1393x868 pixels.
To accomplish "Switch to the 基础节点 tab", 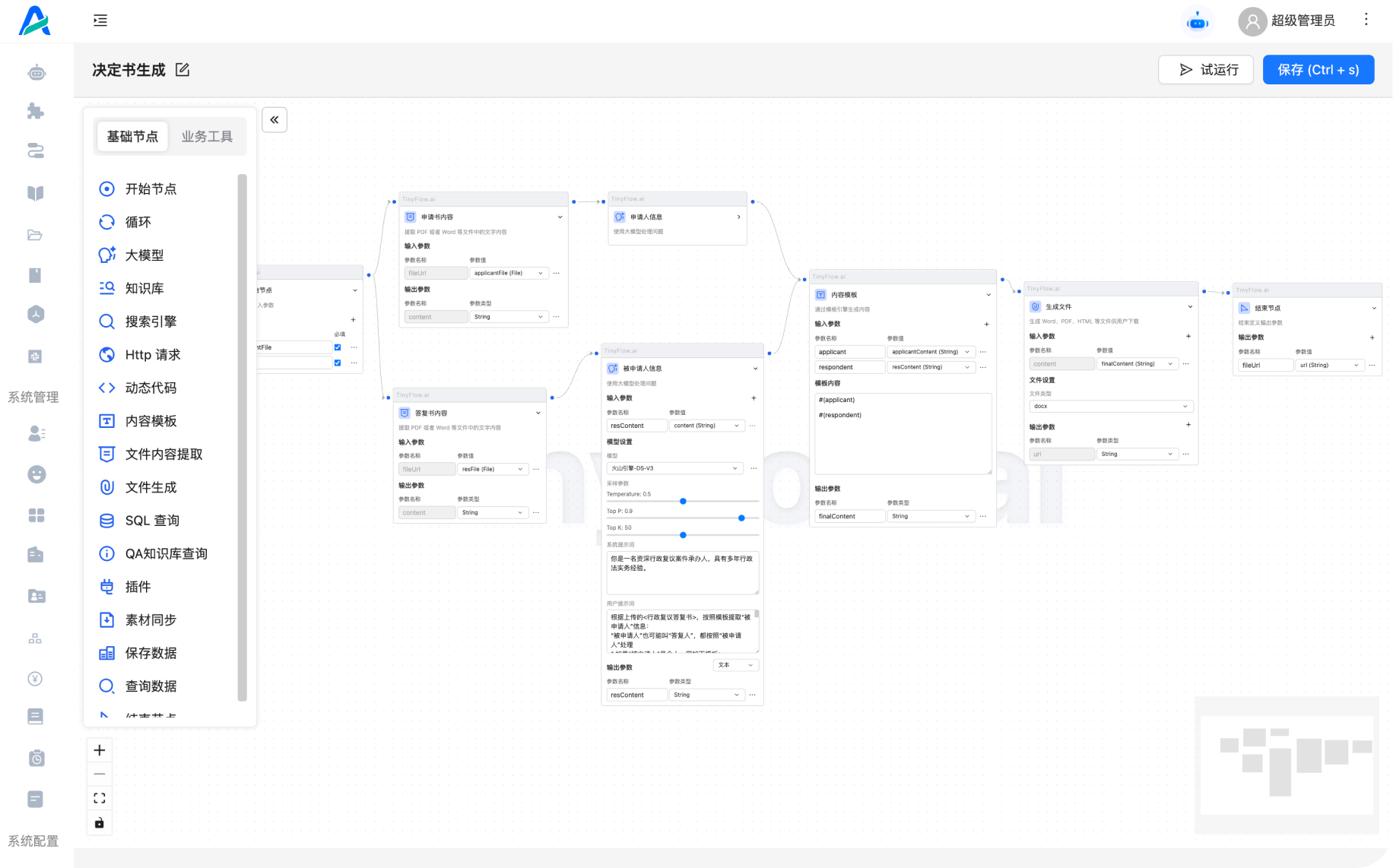I will point(132,137).
